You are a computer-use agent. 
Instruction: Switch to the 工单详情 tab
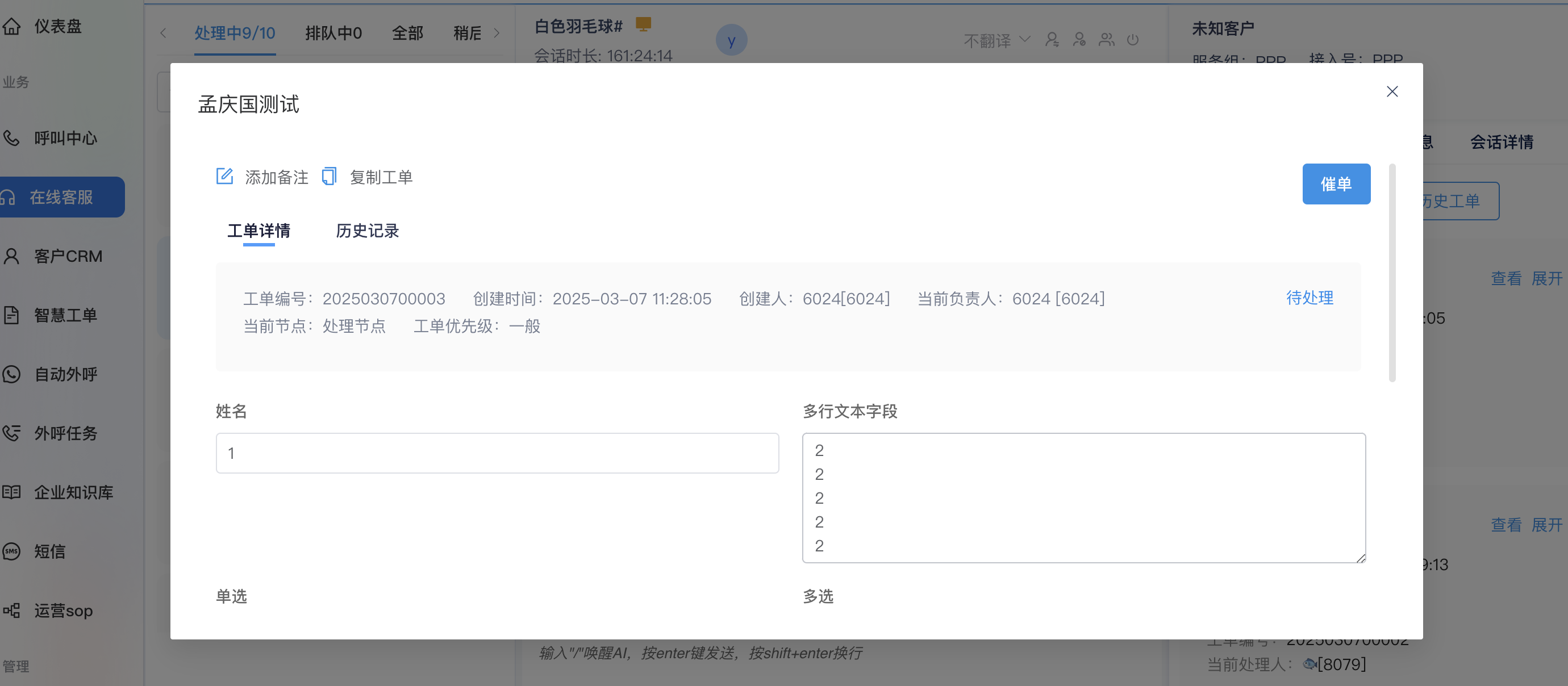tap(258, 231)
